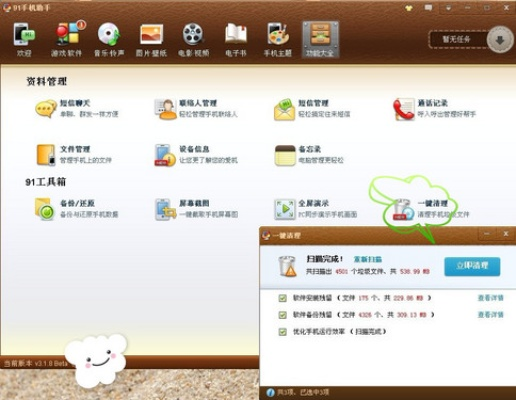The image size is (516, 400).
Task: Open the 手机主题 phone themes section
Action: click(x=278, y=39)
